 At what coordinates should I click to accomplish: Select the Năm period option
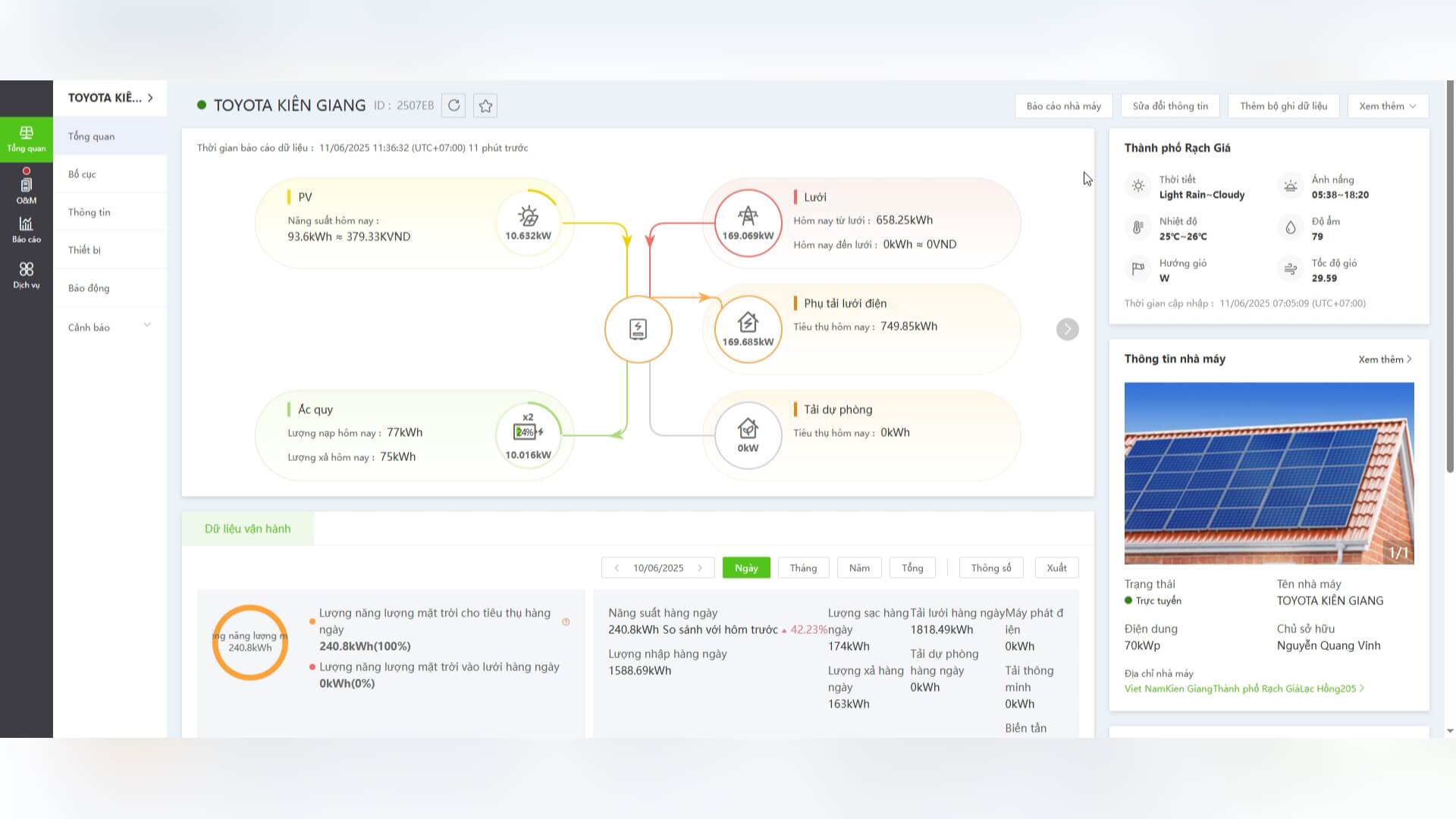tap(859, 568)
